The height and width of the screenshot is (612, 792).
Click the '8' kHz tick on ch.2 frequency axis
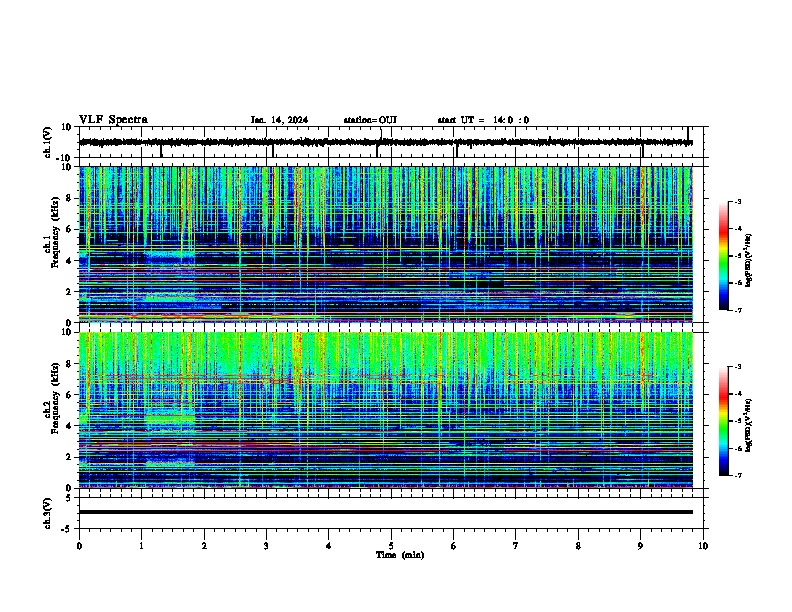pyautogui.click(x=71, y=364)
